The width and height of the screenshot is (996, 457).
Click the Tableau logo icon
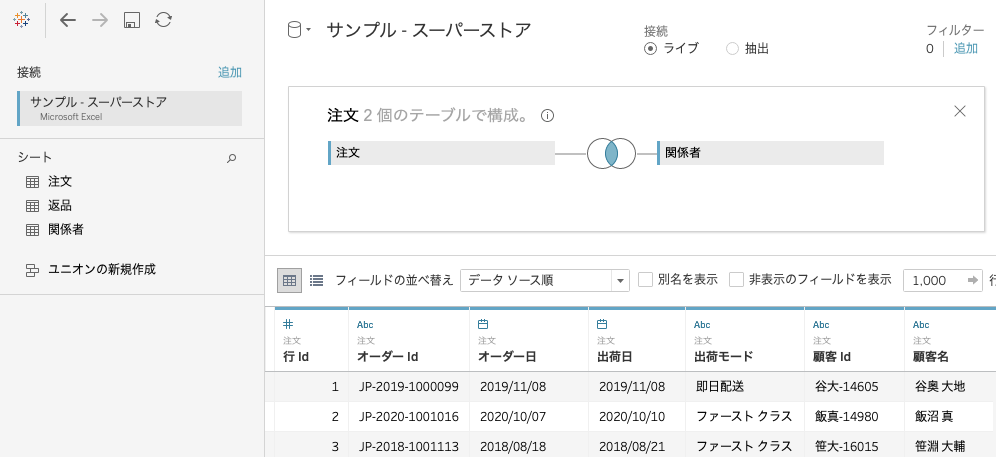pyautogui.click(x=21, y=20)
